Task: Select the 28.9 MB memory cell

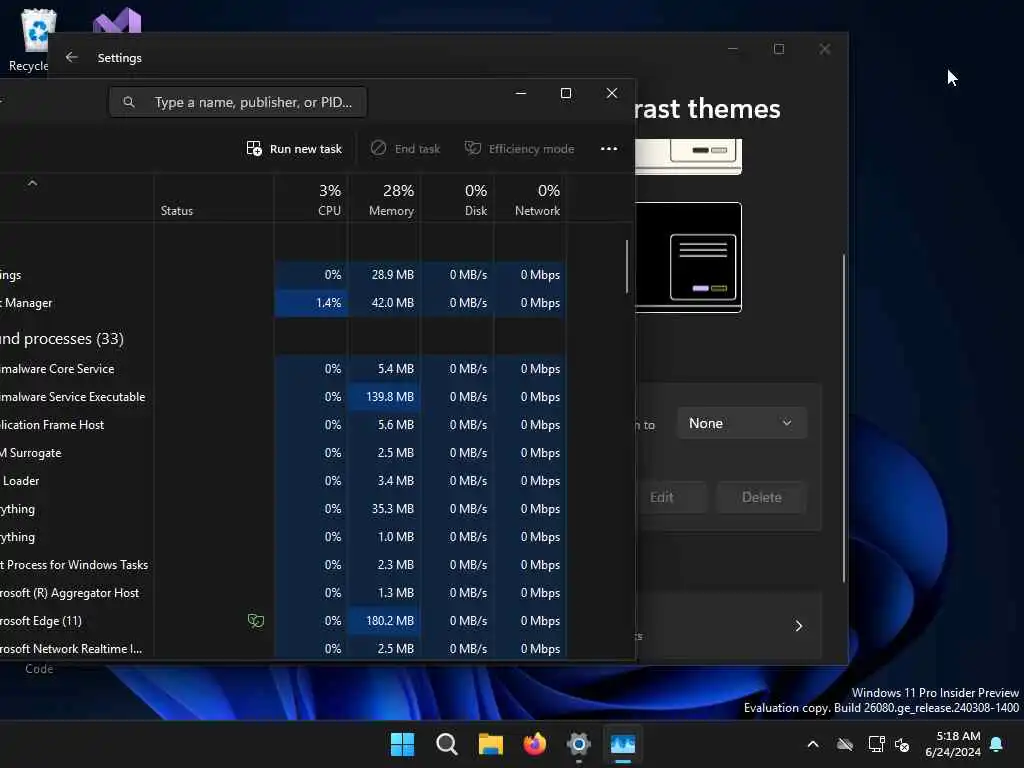Action: pyautogui.click(x=384, y=275)
